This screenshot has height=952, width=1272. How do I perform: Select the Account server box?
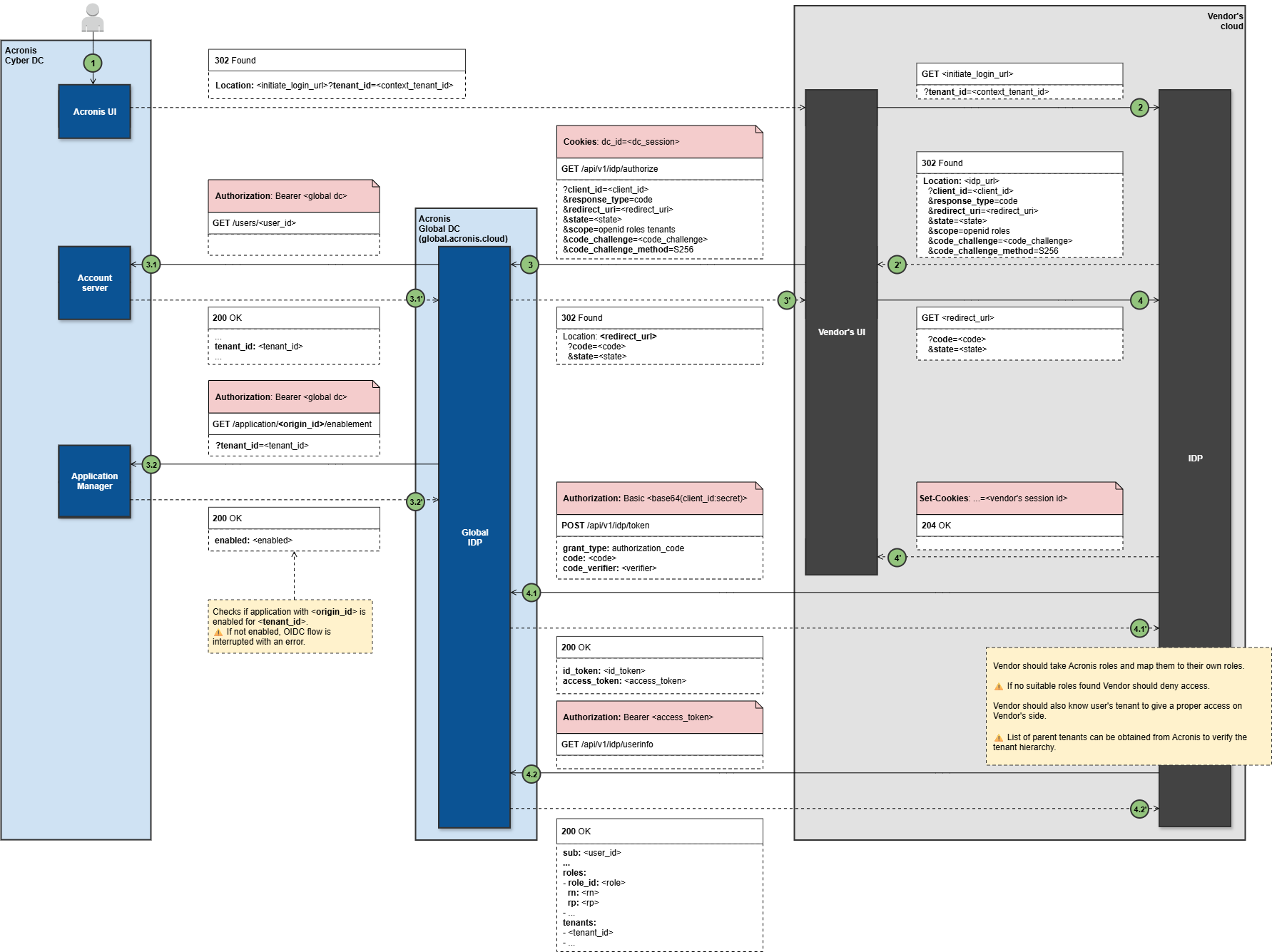[94, 283]
